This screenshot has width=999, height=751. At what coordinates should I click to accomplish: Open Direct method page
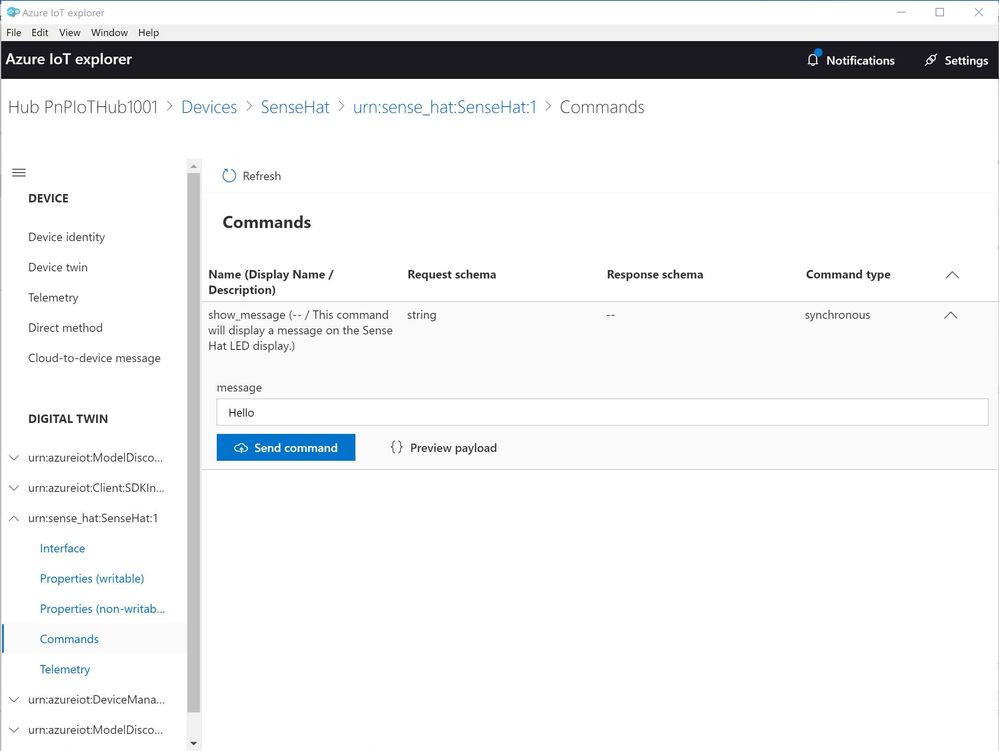pos(65,327)
